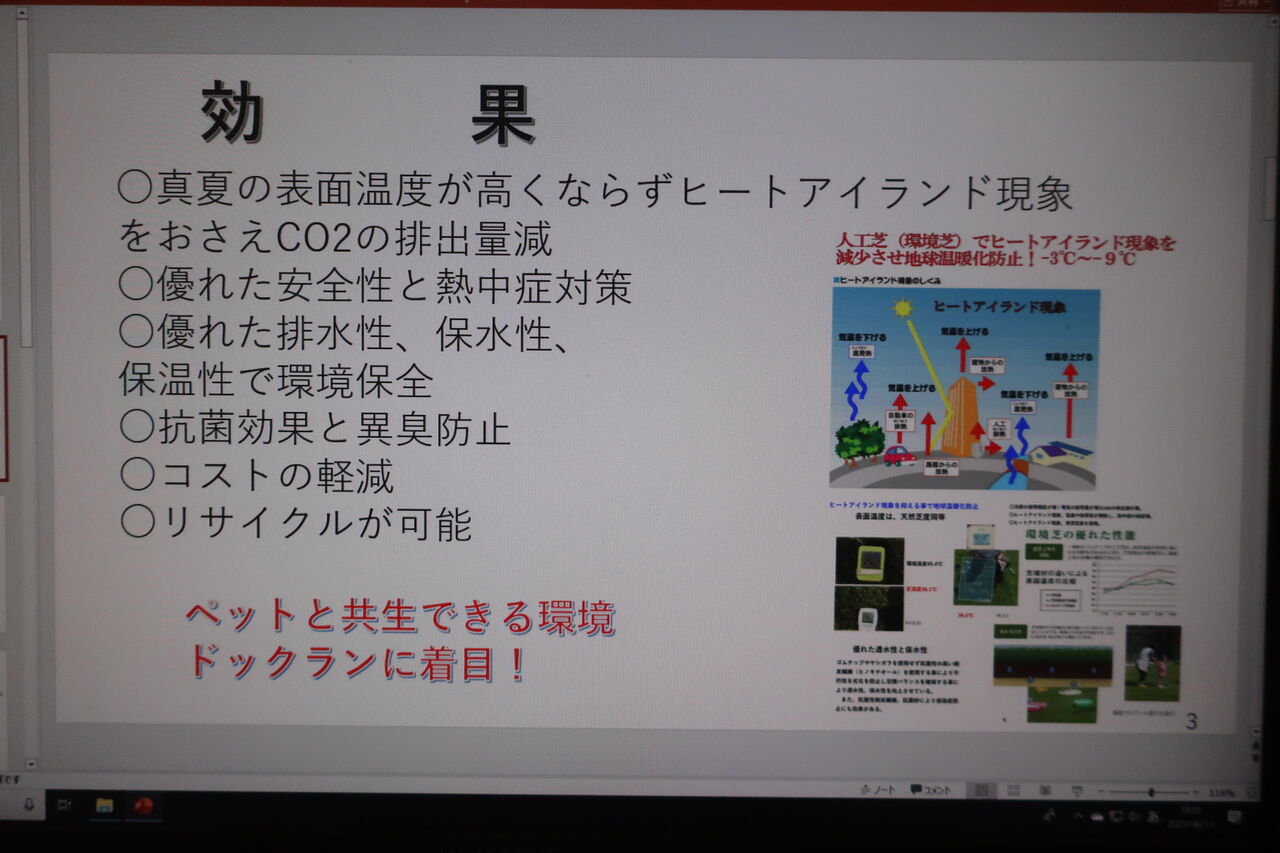This screenshot has width=1280, height=853.
Task: Click the PowerPoint icon on taskbar
Action: click(x=144, y=806)
